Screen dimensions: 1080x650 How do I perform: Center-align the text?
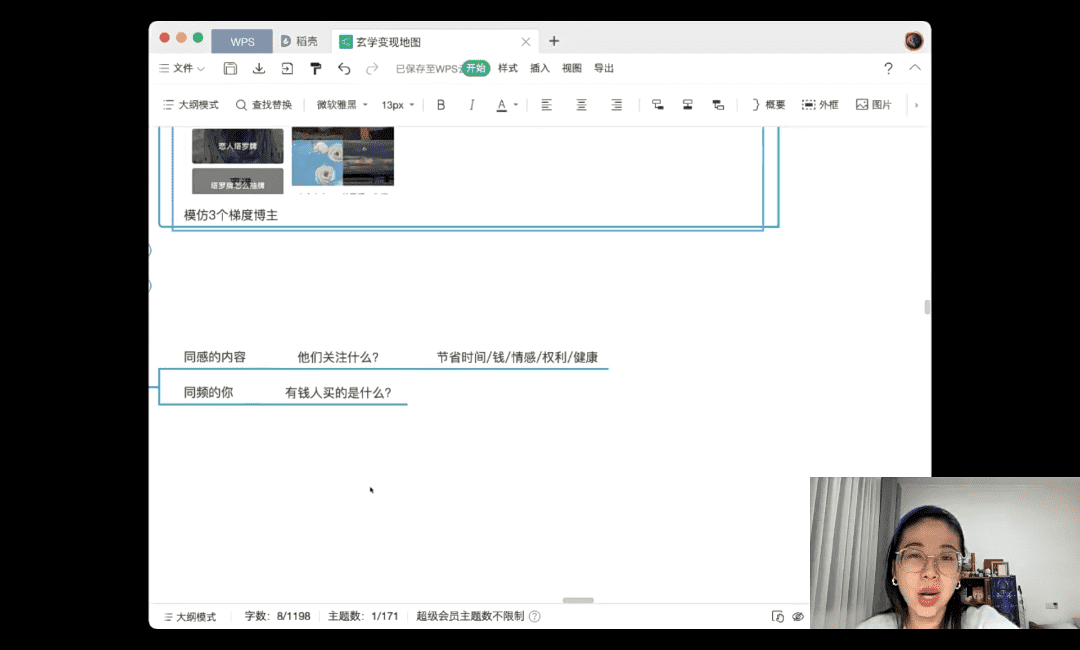click(x=581, y=105)
